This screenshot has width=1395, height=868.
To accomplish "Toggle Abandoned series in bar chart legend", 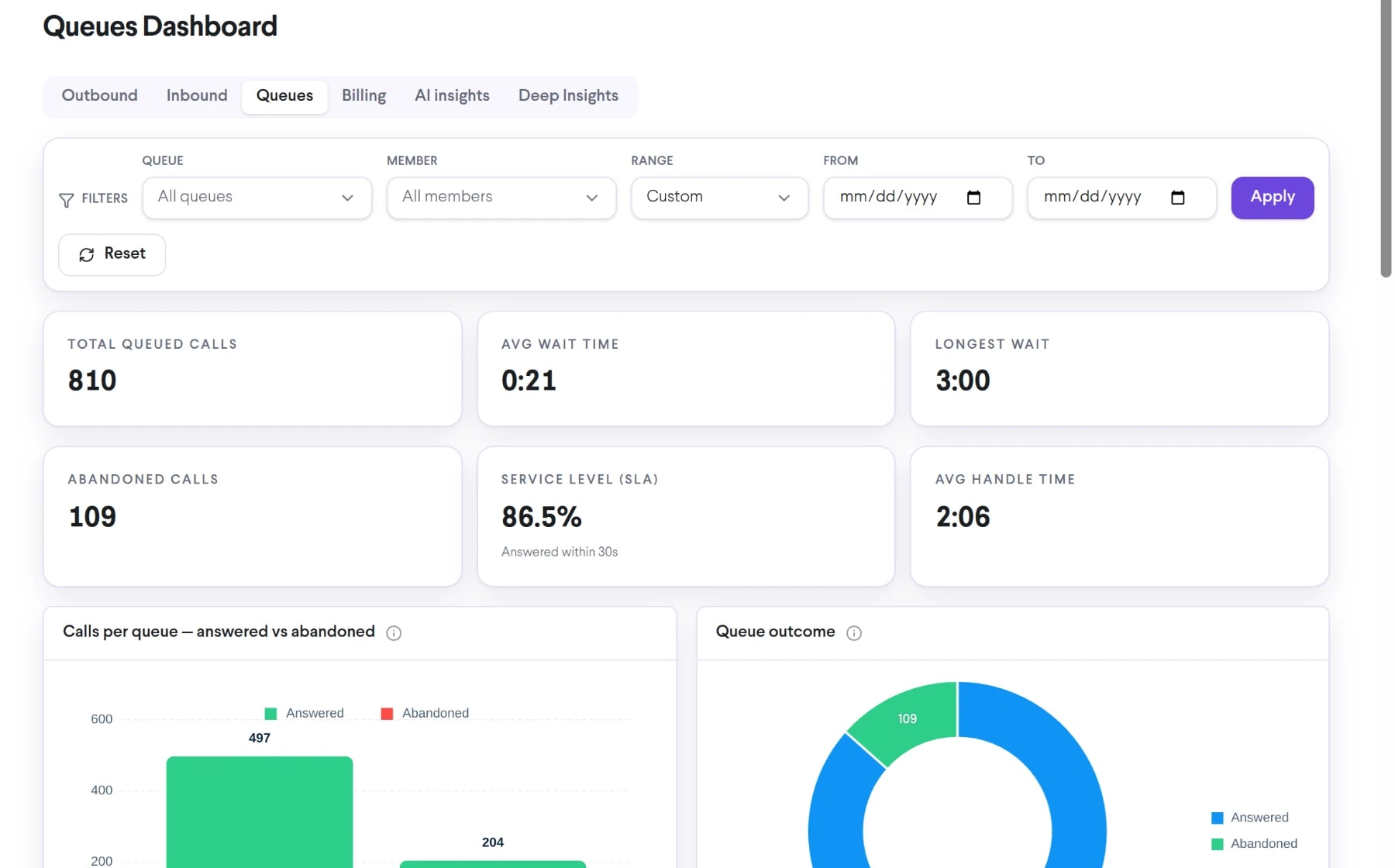I will (425, 713).
